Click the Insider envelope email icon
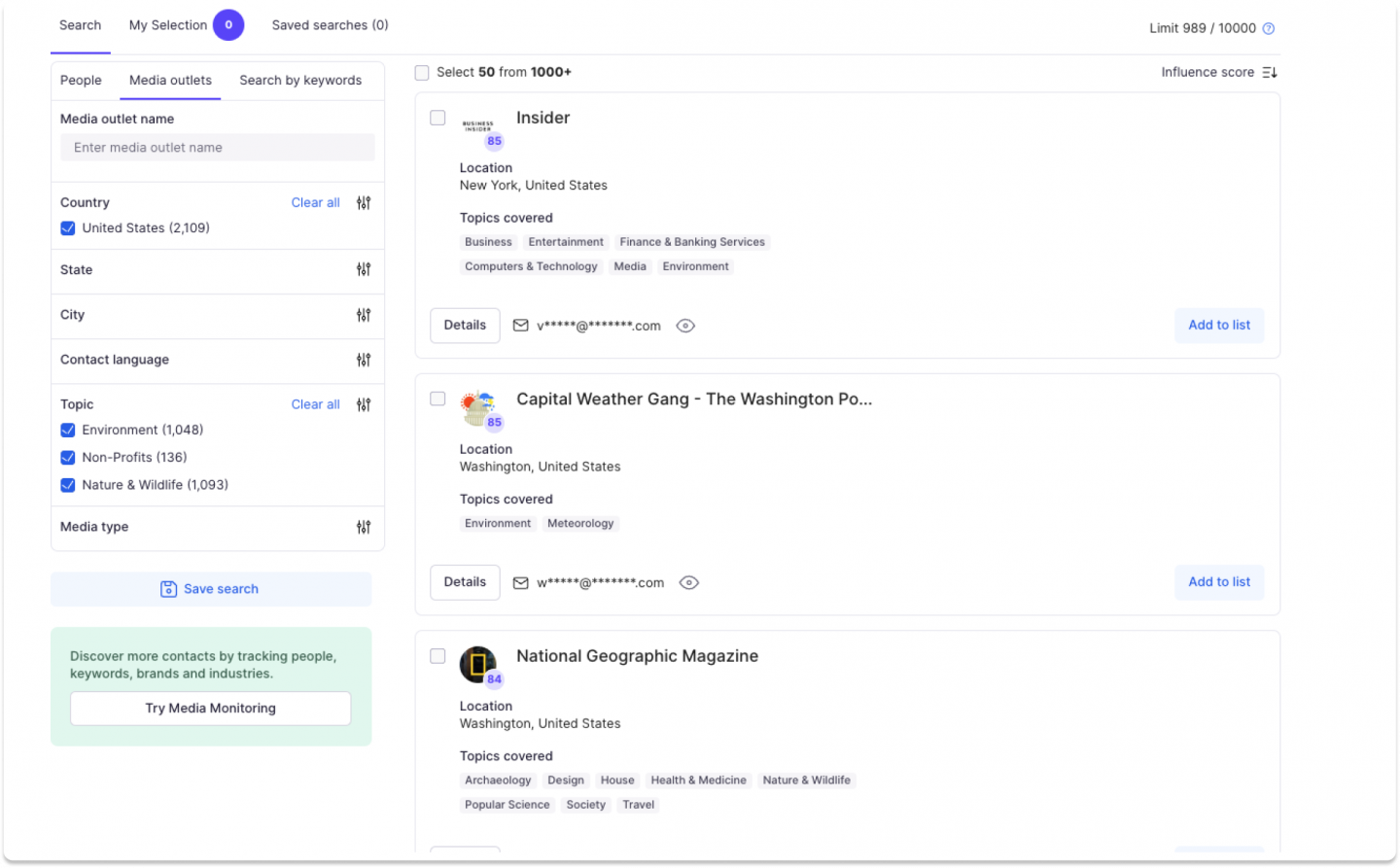Viewport: 1400px width, 868px height. tap(521, 326)
